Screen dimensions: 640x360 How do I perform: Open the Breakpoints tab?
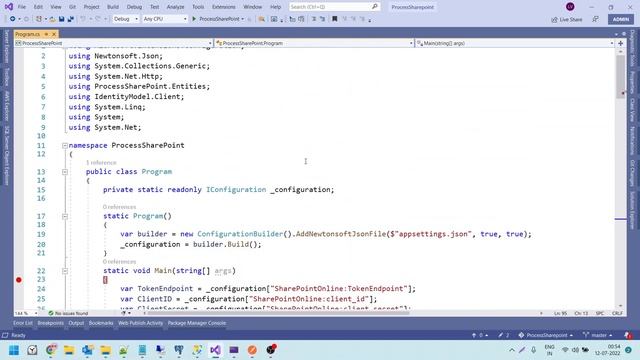[x=51, y=323]
